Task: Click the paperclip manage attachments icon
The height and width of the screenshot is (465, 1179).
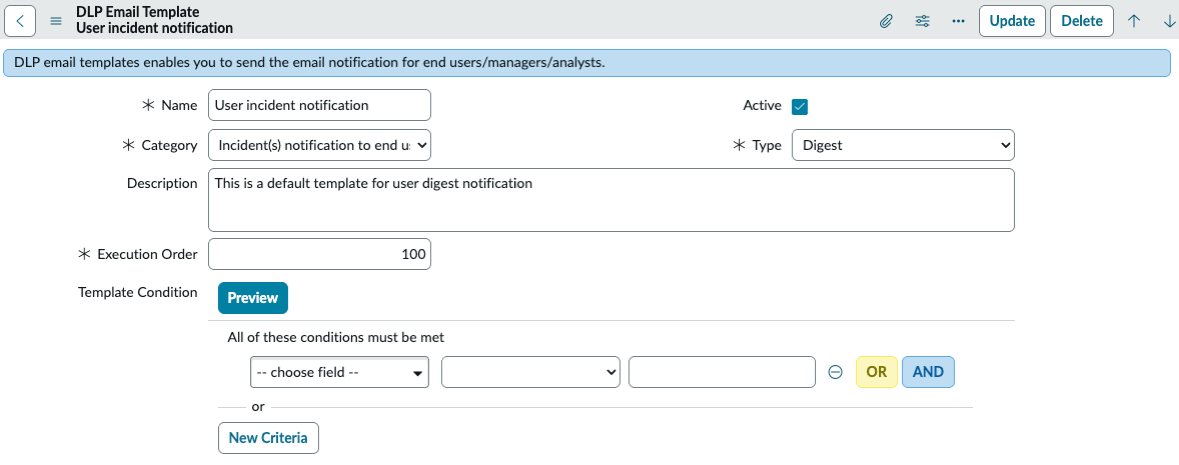Action: pos(886,21)
